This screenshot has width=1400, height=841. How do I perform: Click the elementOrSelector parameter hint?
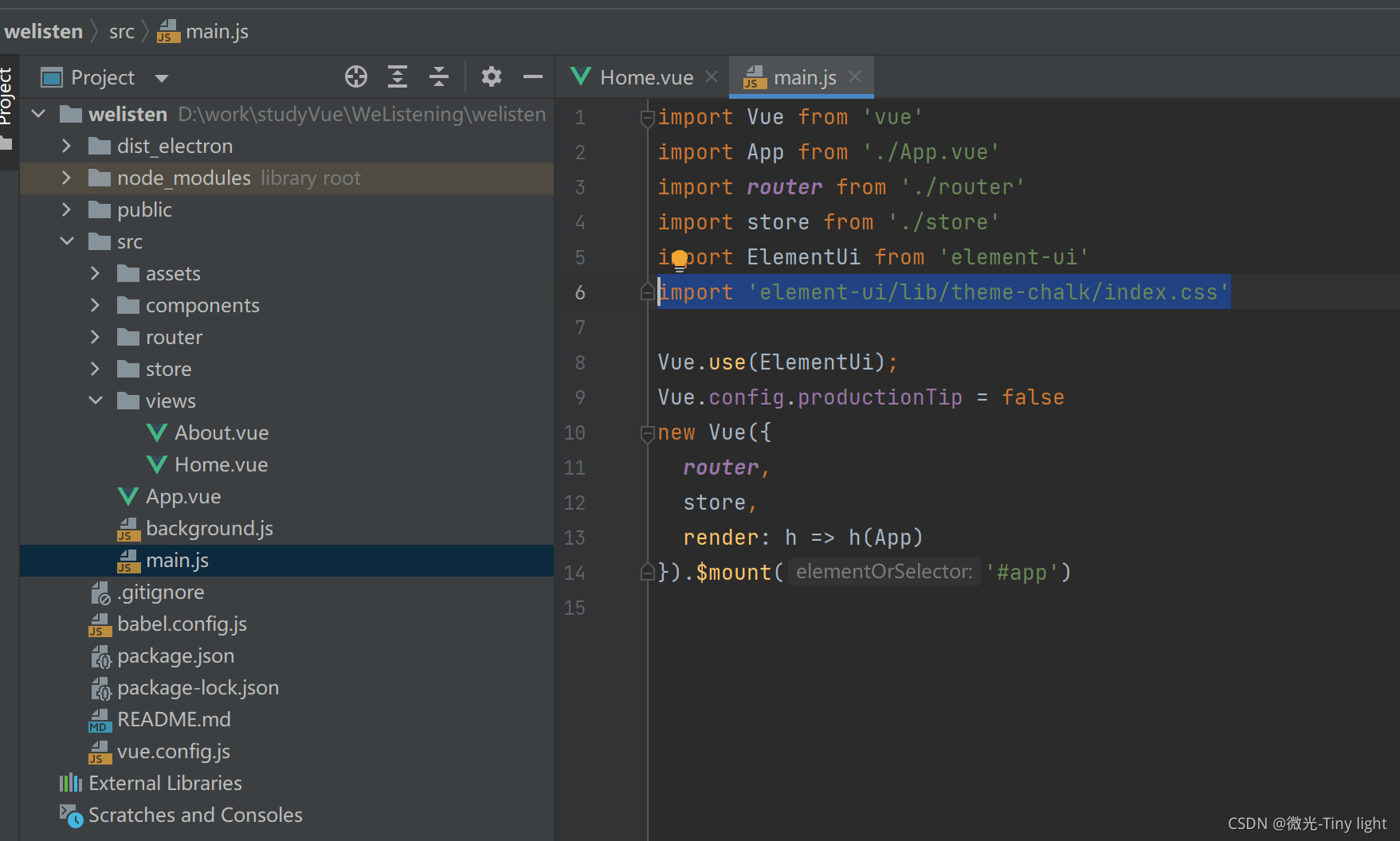point(884,572)
